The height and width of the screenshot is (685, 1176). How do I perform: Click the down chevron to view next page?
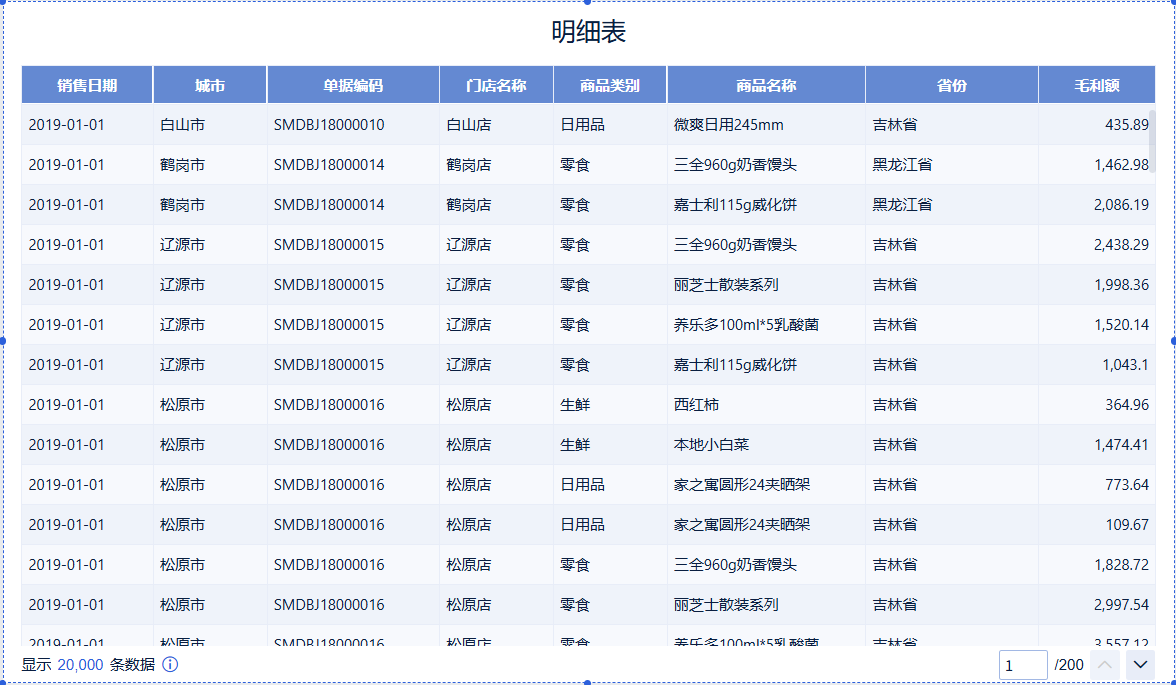coord(1139,664)
